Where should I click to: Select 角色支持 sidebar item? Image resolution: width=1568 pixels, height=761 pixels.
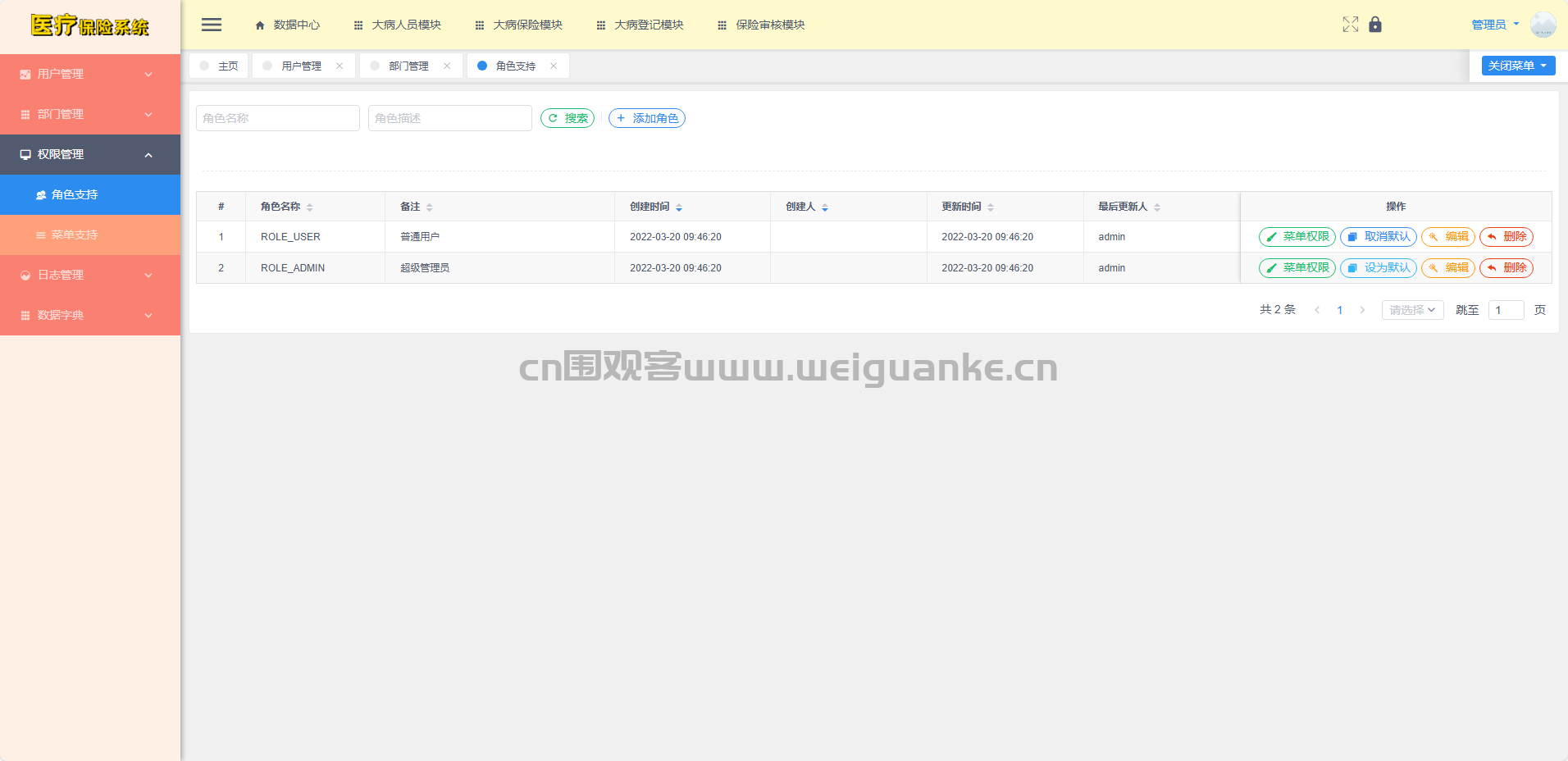pyautogui.click(x=90, y=194)
